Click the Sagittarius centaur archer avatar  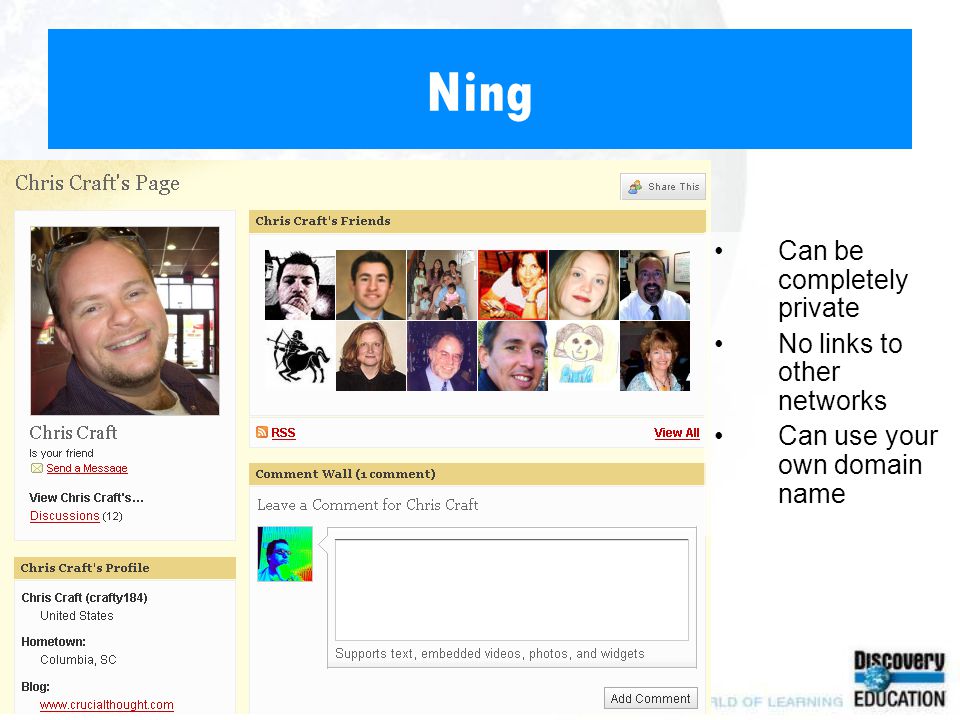click(300, 356)
